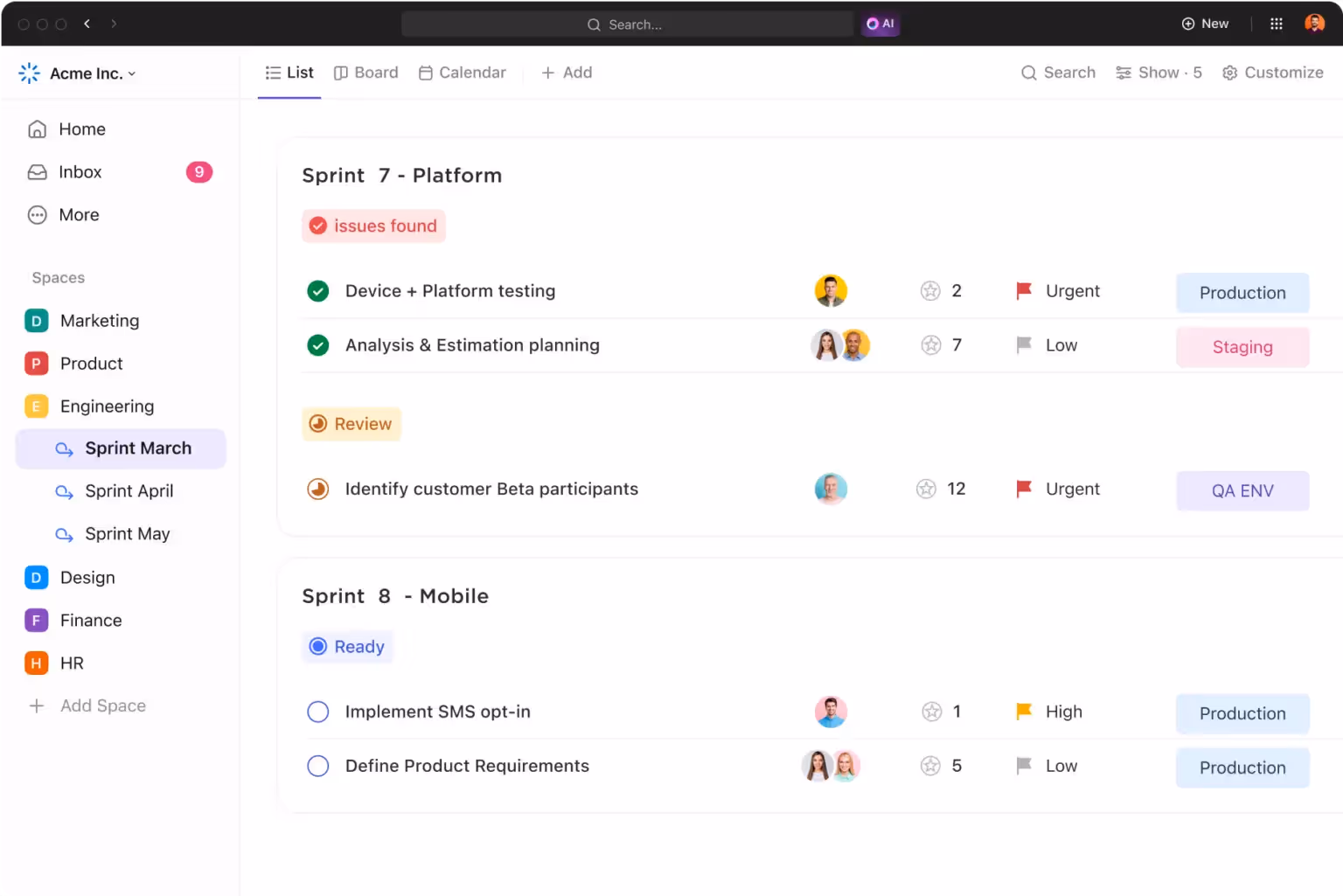The image size is (1343, 896).
Task: Collapse the sidebar with the back chevron
Action: coord(87,24)
